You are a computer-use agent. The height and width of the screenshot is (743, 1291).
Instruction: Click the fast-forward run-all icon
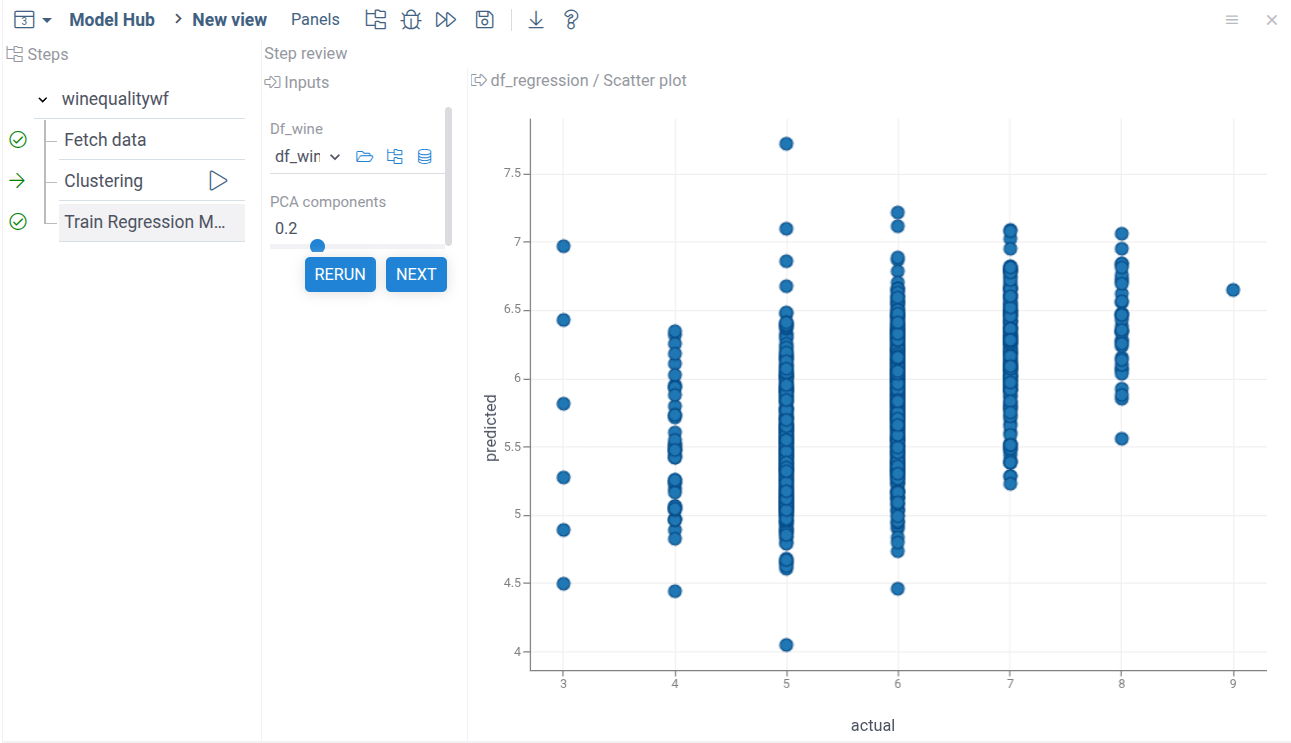click(446, 20)
